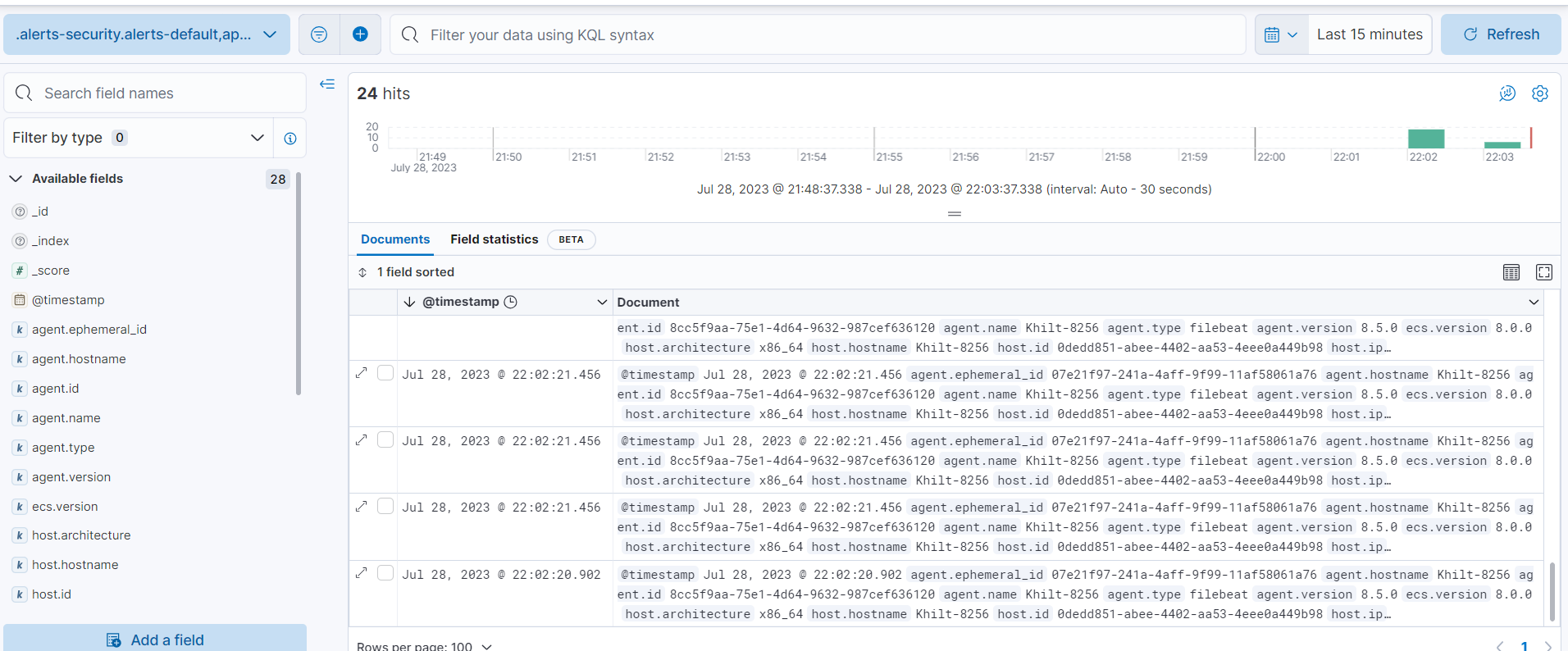Select the agent.id field

56,389
